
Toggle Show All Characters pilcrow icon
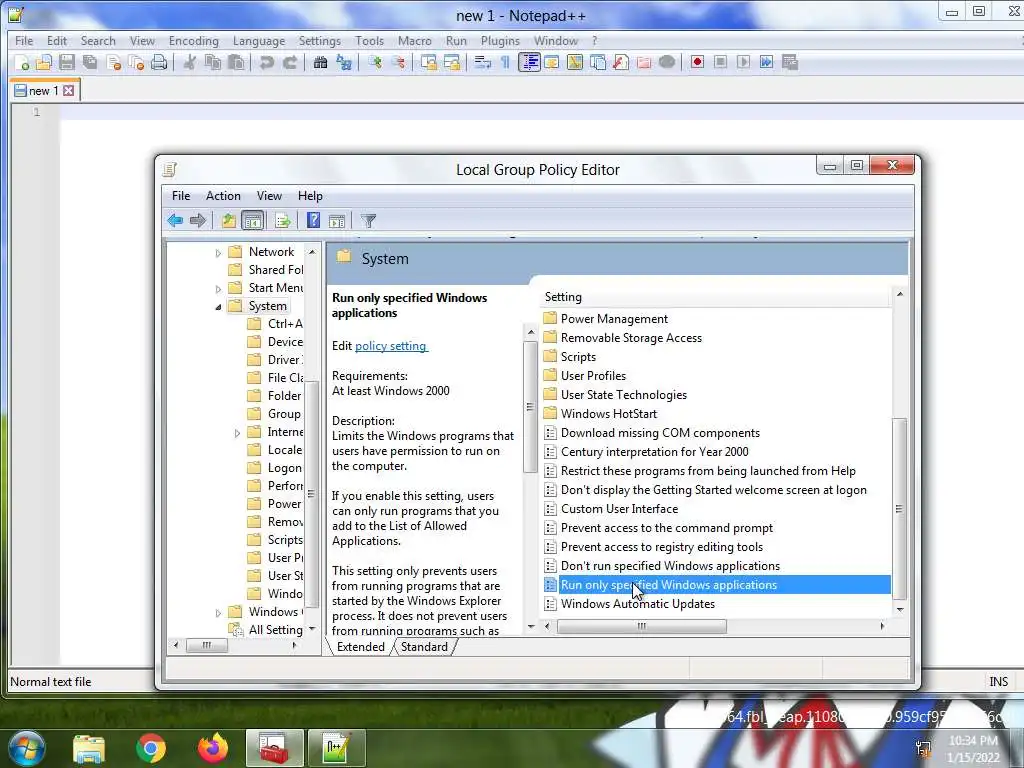click(x=505, y=63)
